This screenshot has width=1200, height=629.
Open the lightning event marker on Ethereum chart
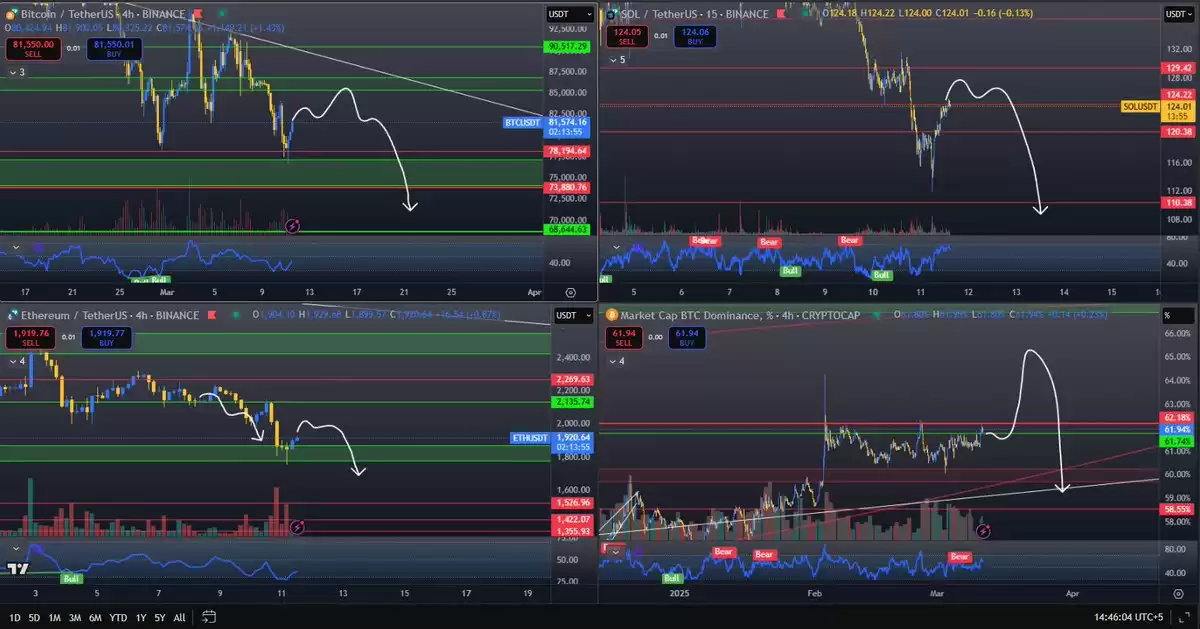[296, 527]
